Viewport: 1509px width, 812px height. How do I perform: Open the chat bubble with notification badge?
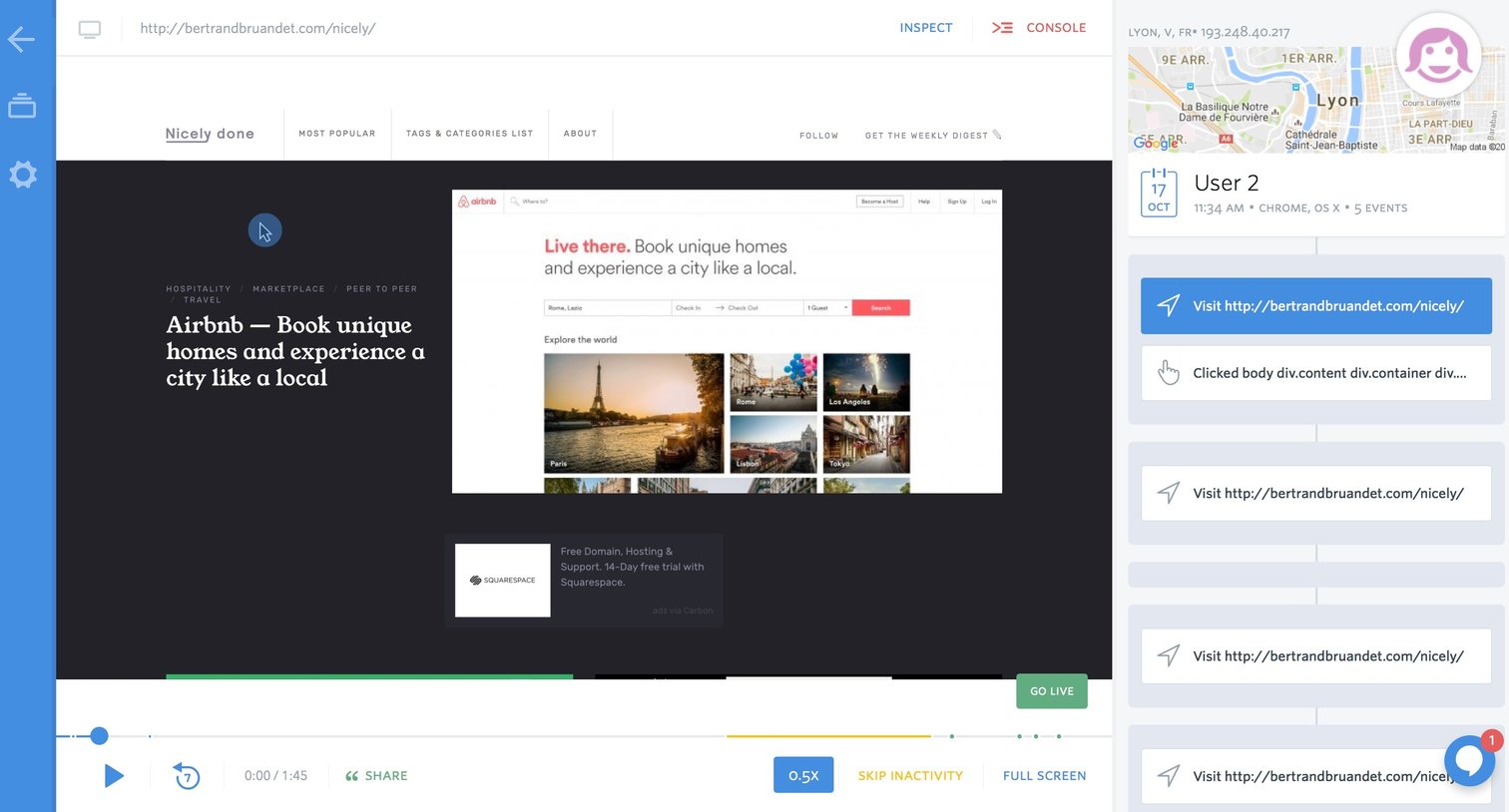(x=1469, y=760)
